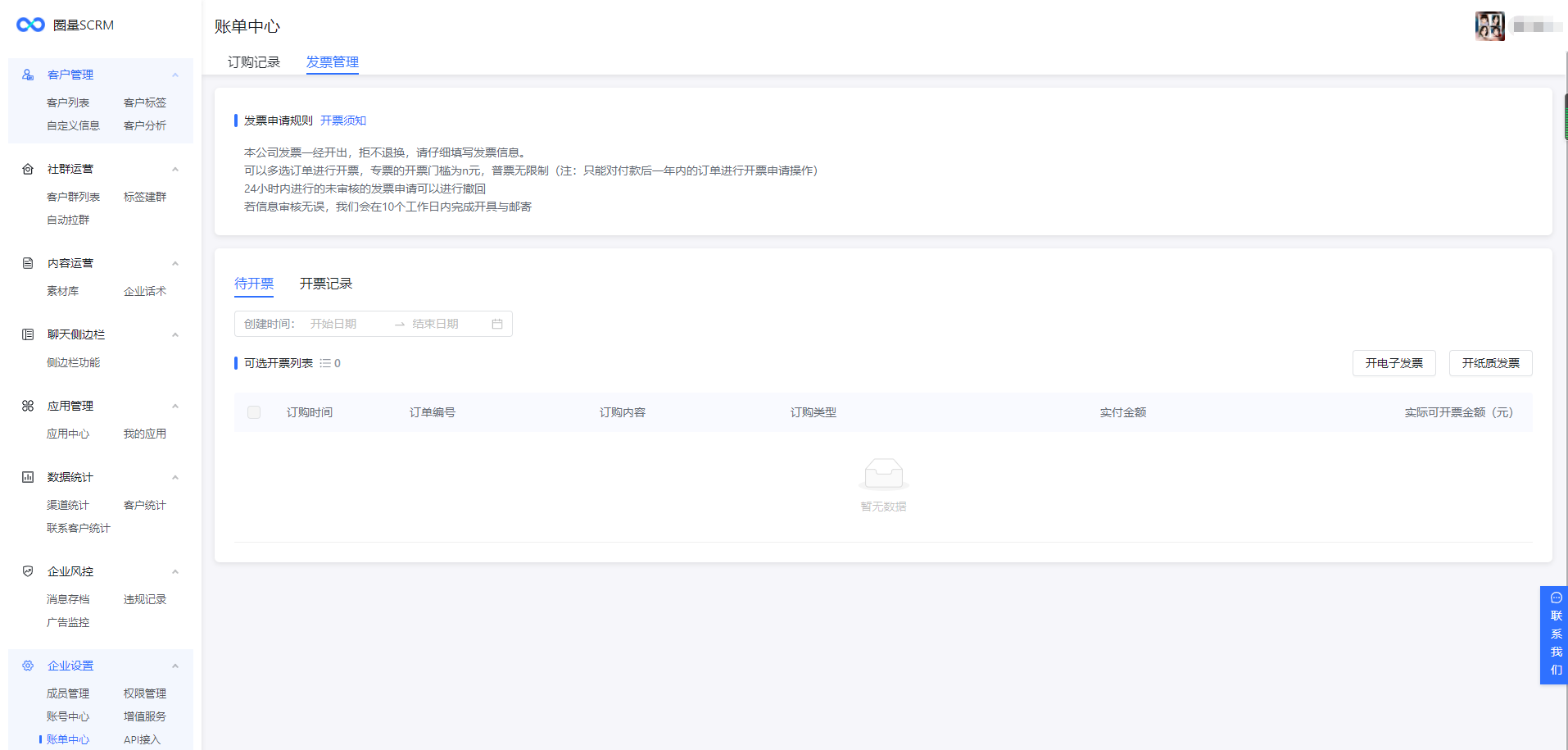Switch to the 订购记录 tab
The height and width of the screenshot is (750, 1568).
(x=254, y=62)
